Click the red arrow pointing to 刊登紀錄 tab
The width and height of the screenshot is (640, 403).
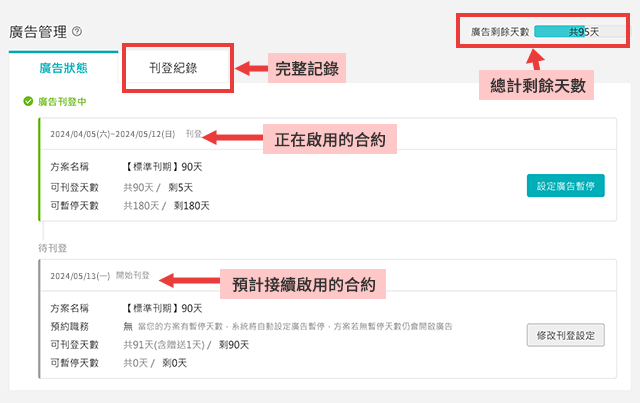tap(251, 68)
